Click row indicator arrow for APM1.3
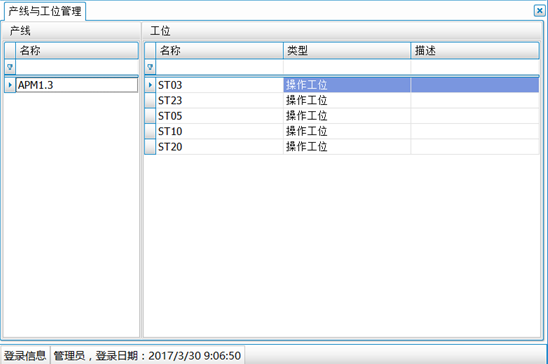Viewport: 548px width, 364px height. click(x=10, y=85)
